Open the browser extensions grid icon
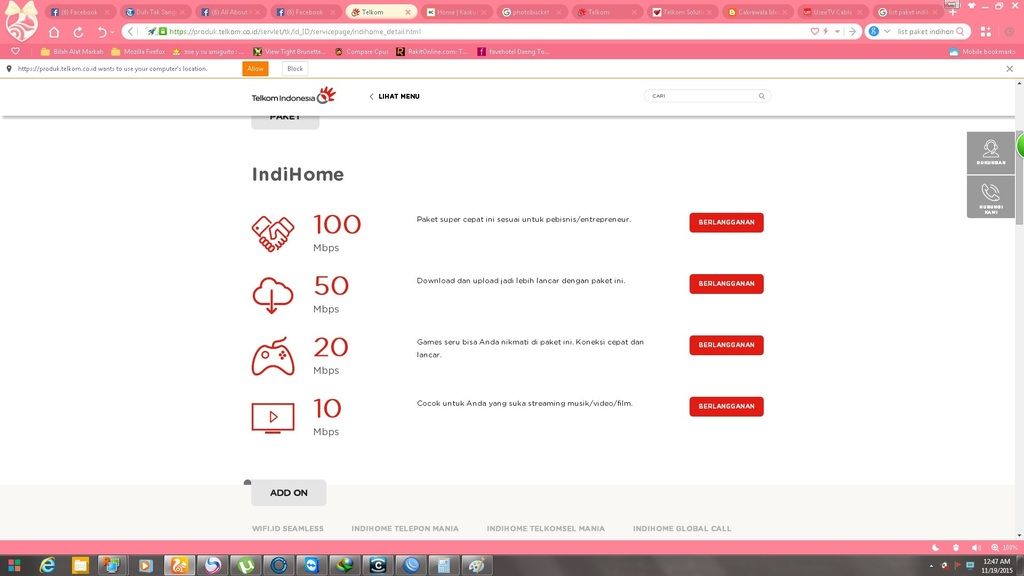 pos(985,31)
